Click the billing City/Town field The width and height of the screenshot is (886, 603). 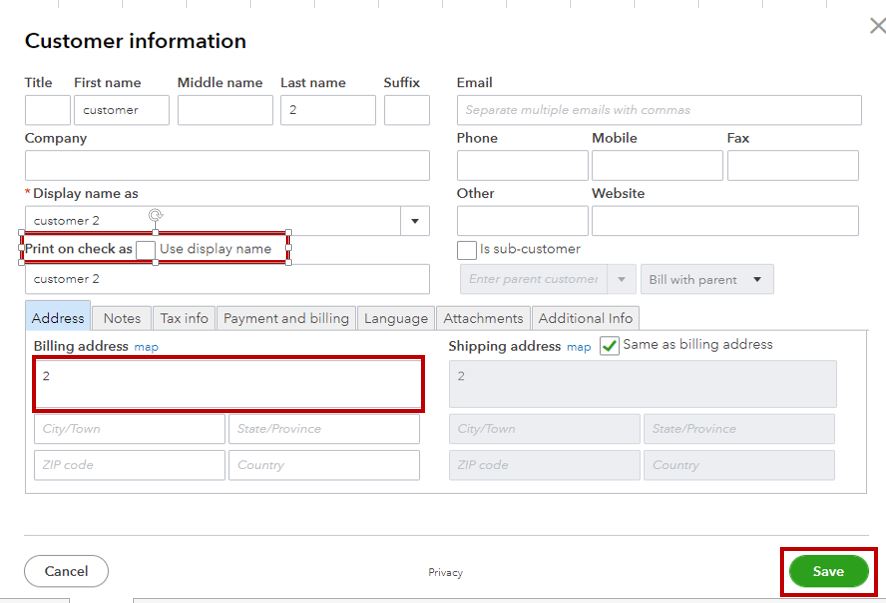pyautogui.click(x=129, y=429)
